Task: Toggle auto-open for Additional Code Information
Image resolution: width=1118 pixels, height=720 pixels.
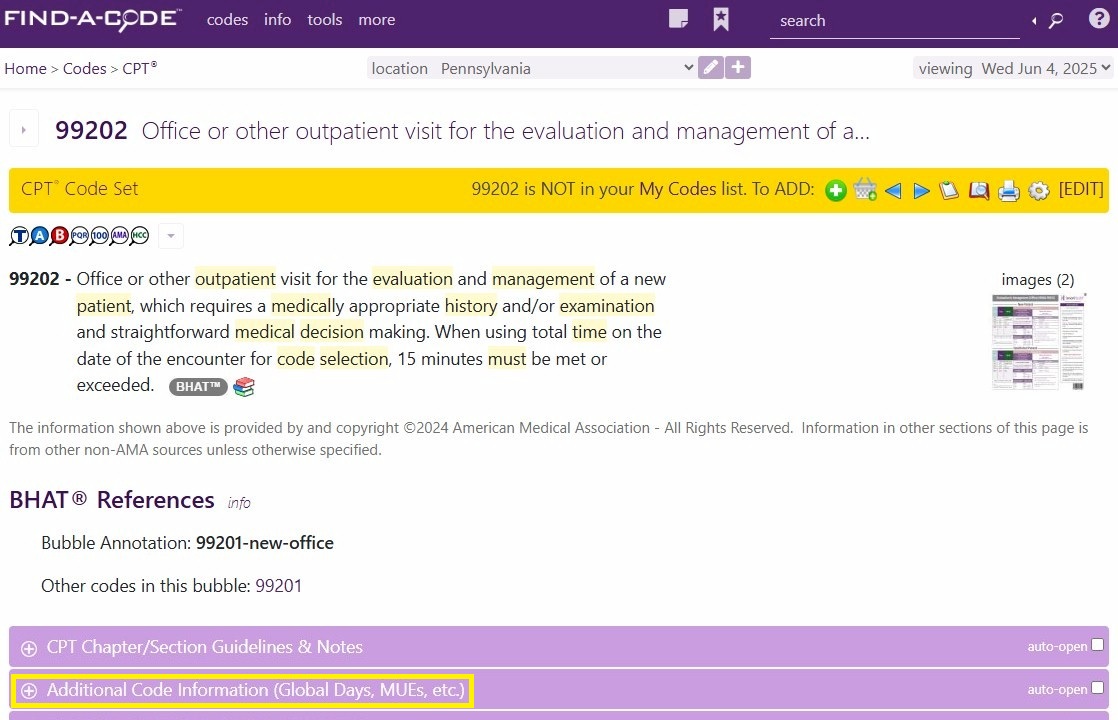Action: point(1097,687)
